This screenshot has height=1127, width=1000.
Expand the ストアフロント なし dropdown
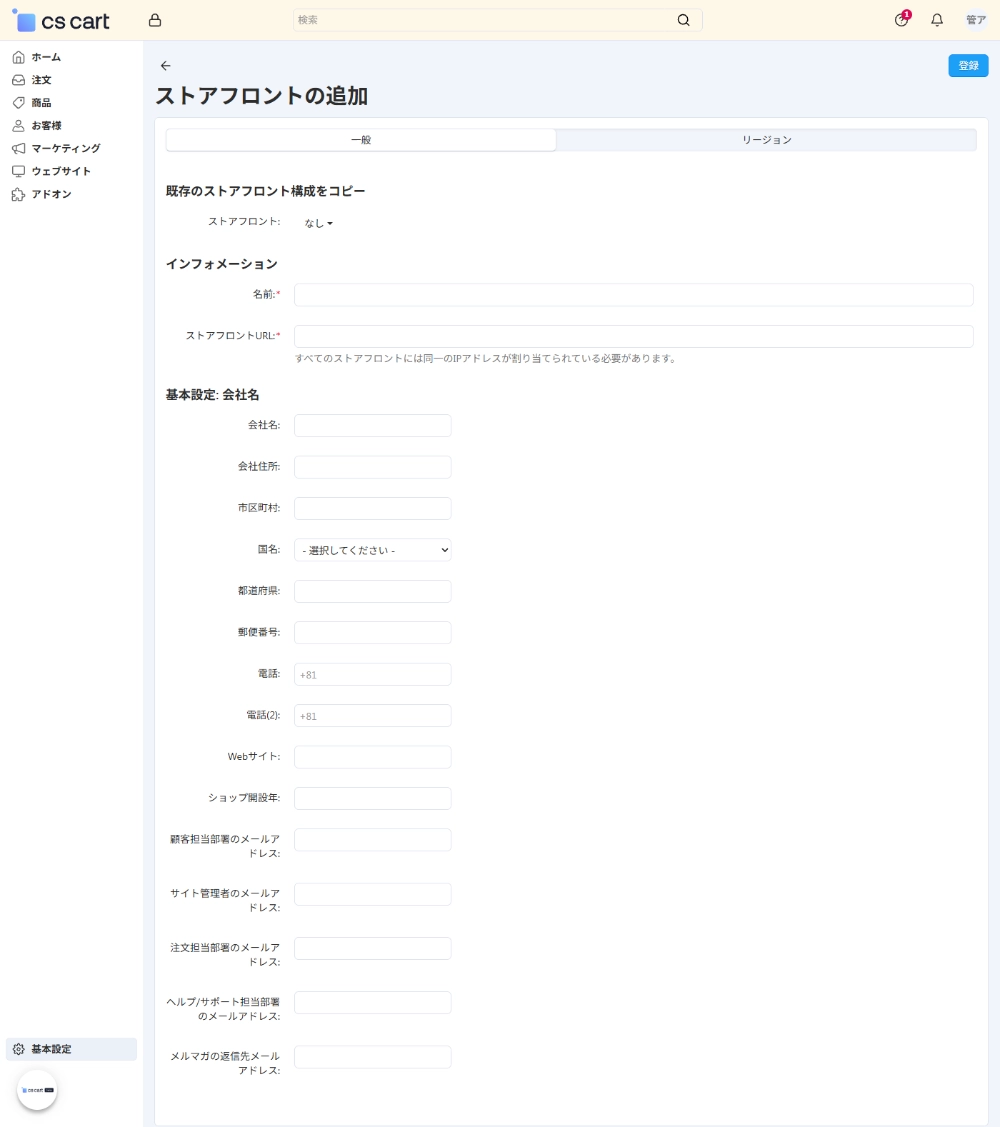point(318,223)
